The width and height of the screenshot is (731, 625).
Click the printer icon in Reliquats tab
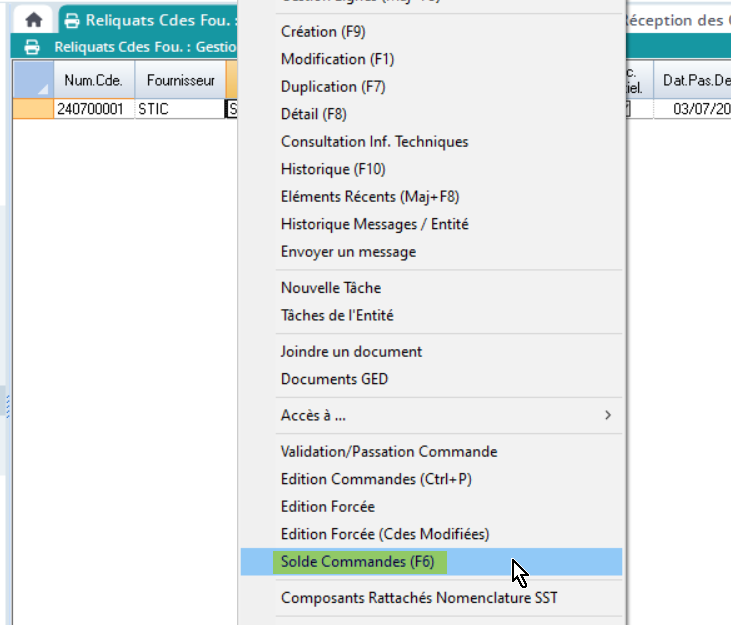coord(72,20)
